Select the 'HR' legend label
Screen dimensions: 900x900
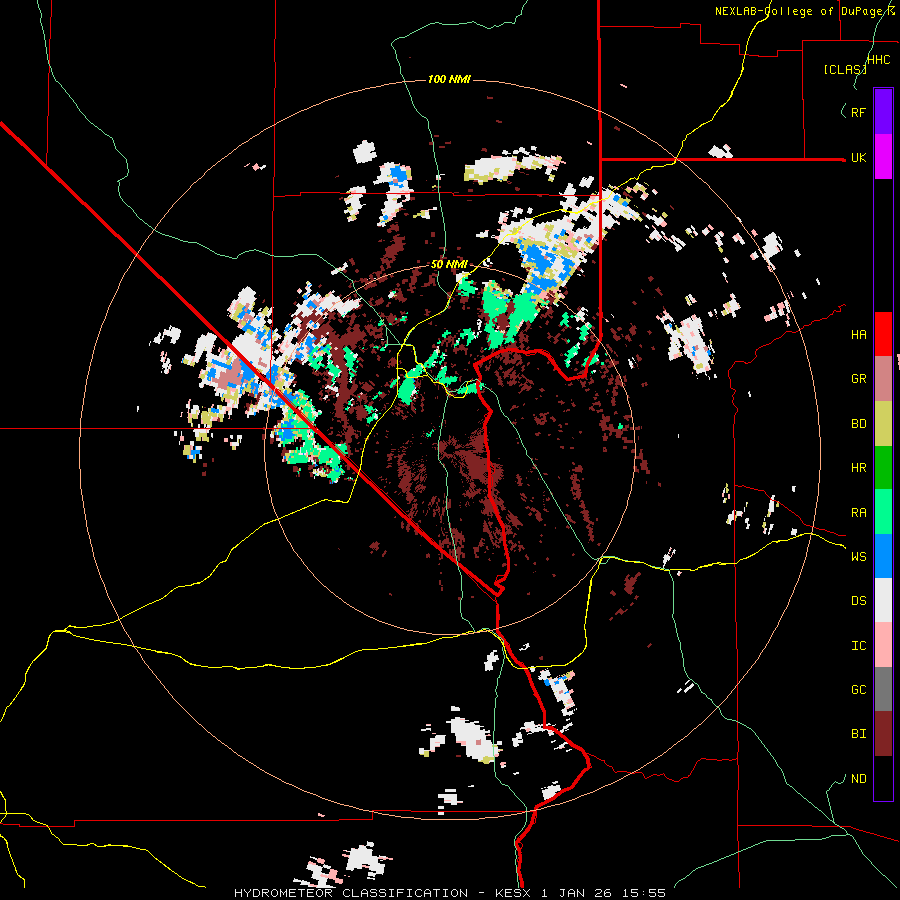(x=858, y=468)
